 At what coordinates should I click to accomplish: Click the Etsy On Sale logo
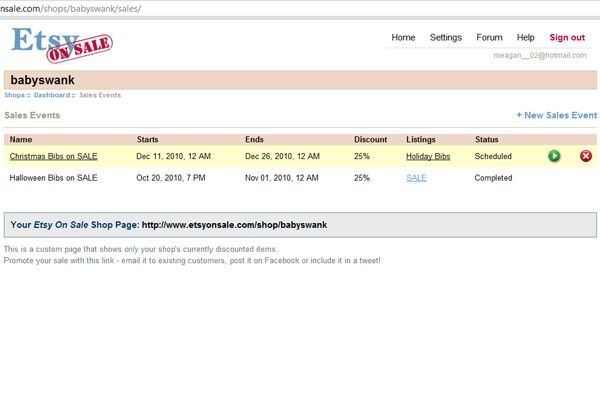pos(62,44)
